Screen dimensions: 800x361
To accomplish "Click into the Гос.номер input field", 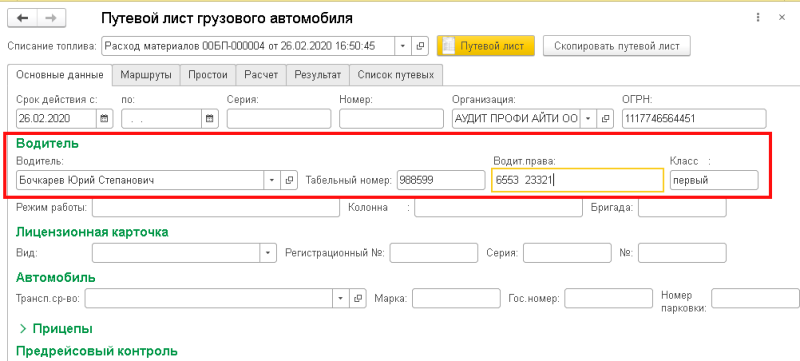I will [608, 298].
